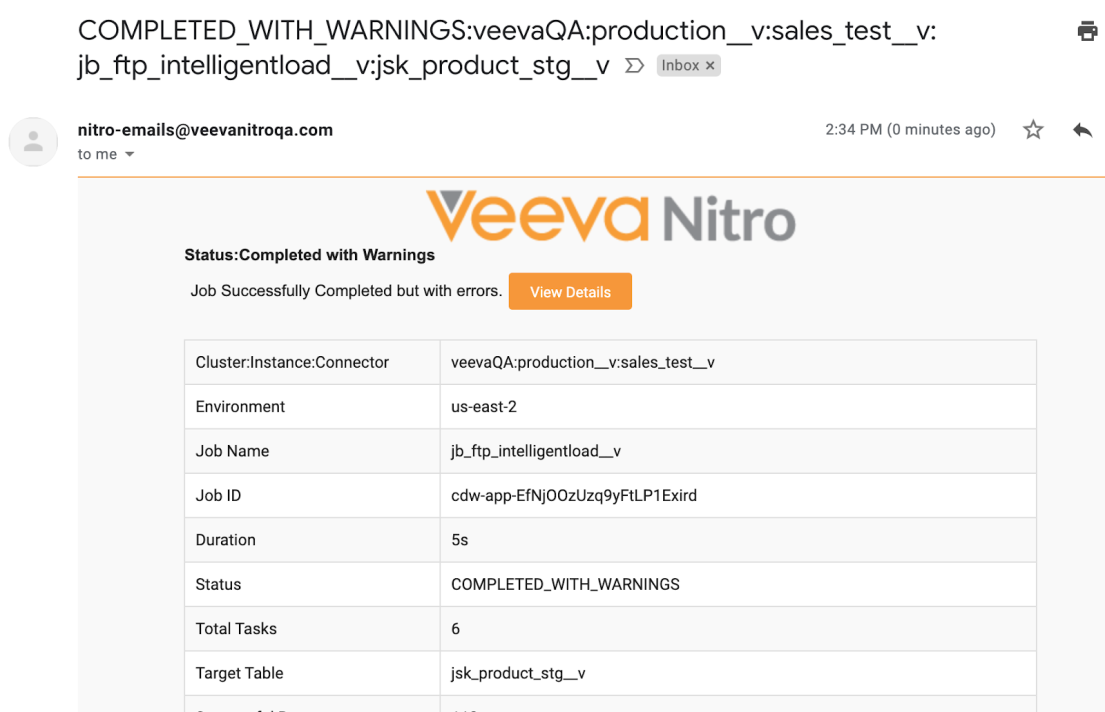Select the Job ID value cdw-app-EfNjOOzUzq9yFtLP1Exird
This screenshot has height=712, width=1105.
click(574, 496)
